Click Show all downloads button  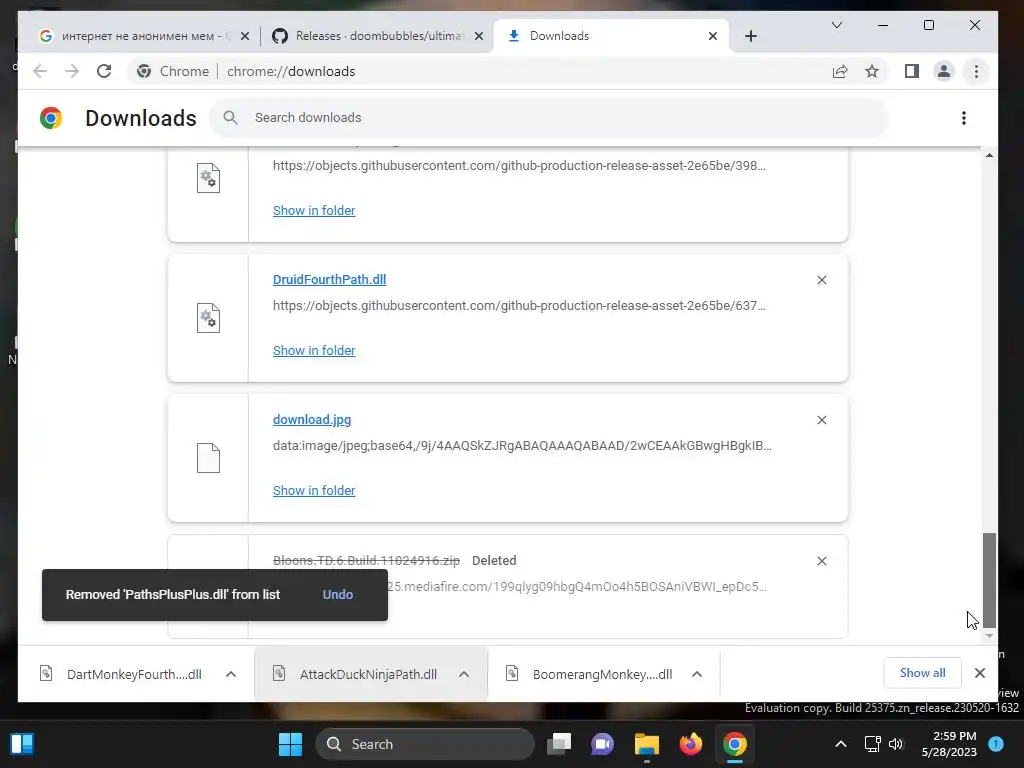(x=922, y=673)
